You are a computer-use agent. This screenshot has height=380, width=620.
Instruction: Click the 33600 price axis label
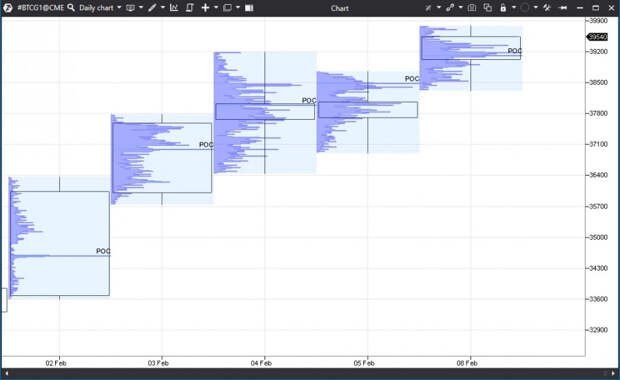[599, 299]
